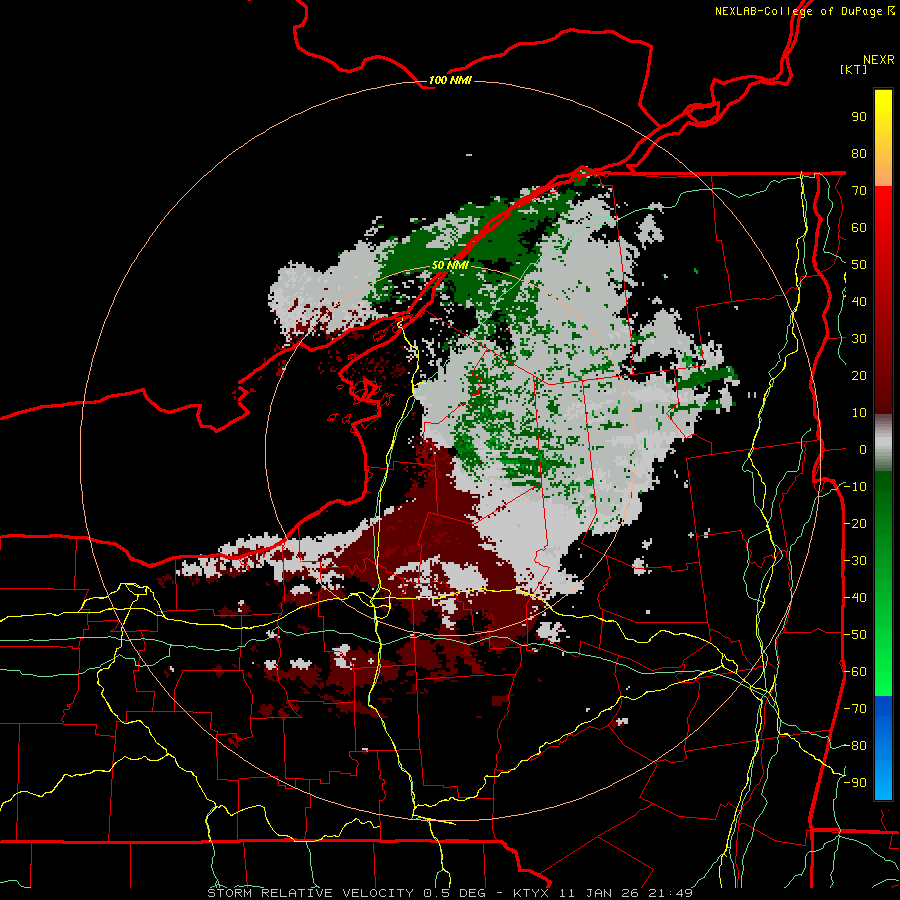This screenshot has width=900, height=900.
Task: Click the -60 value on velocity scale
Action: tap(855, 672)
